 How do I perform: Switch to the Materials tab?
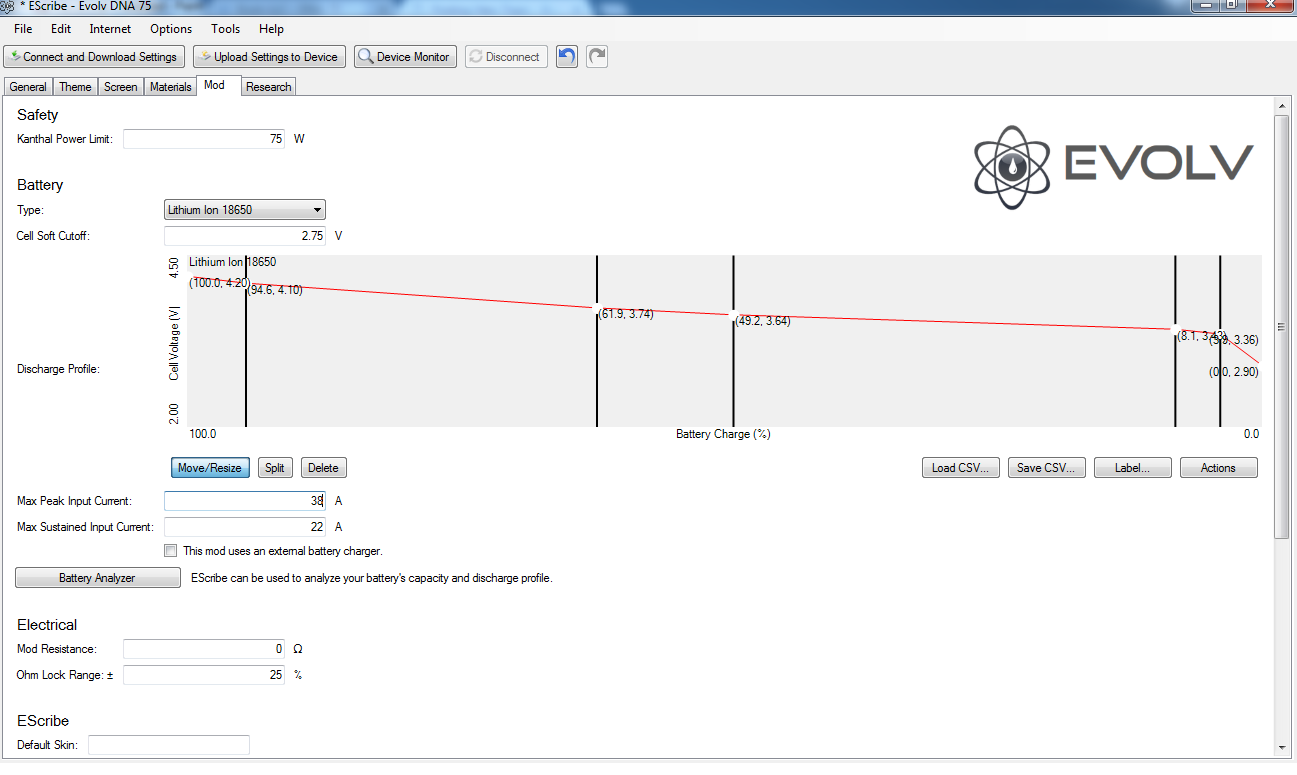click(x=170, y=87)
